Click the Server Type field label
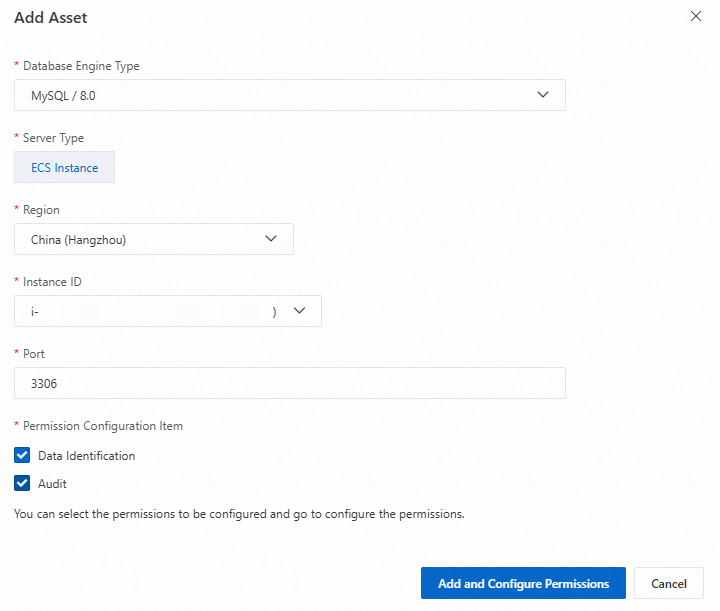The height and width of the screenshot is (611, 720). pos(53,138)
